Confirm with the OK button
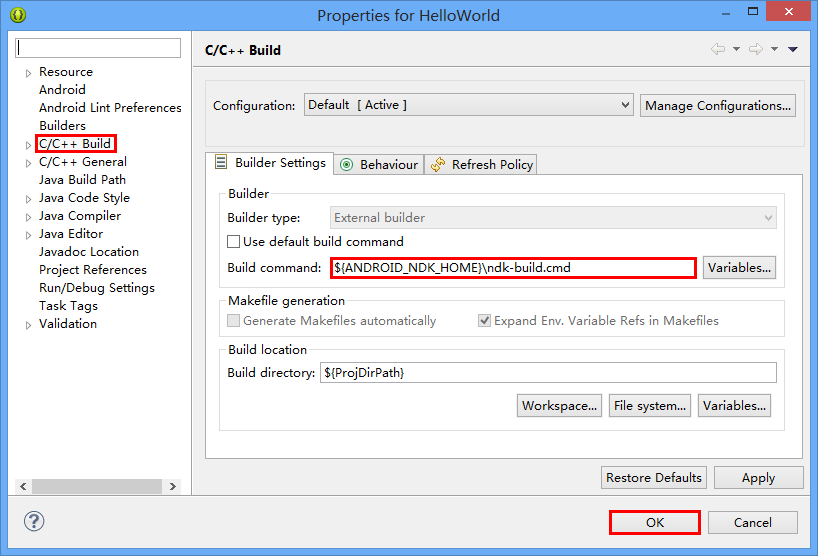The width and height of the screenshot is (818, 556). (x=655, y=522)
